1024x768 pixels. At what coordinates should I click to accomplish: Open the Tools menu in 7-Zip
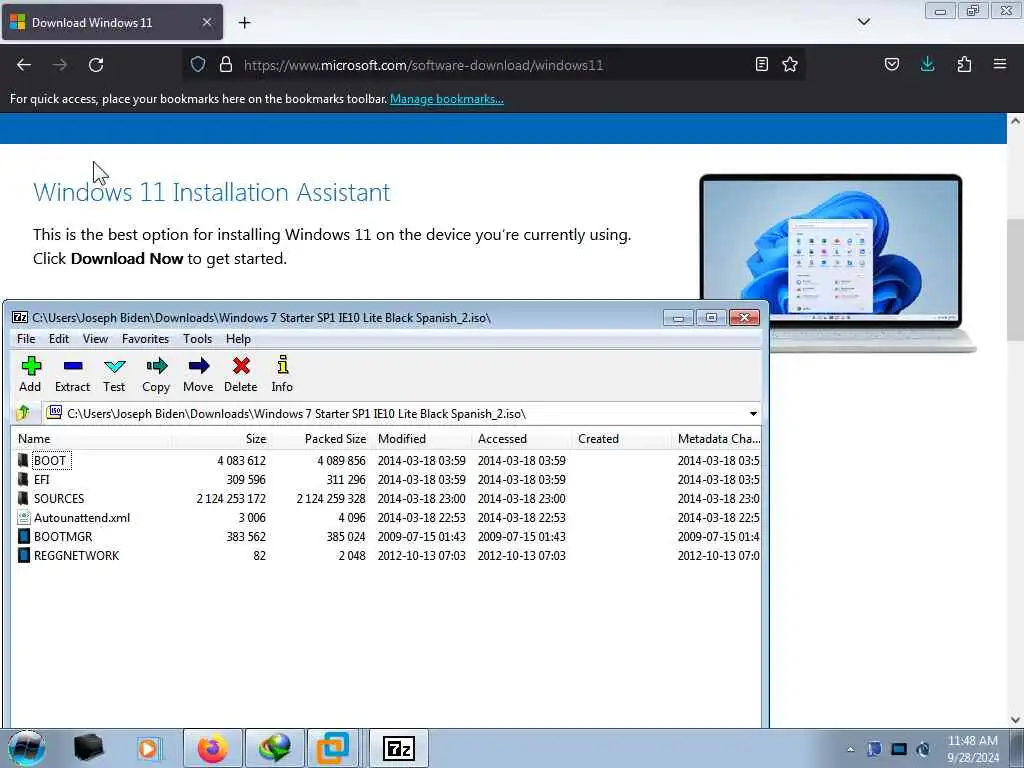[x=197, y=338]
